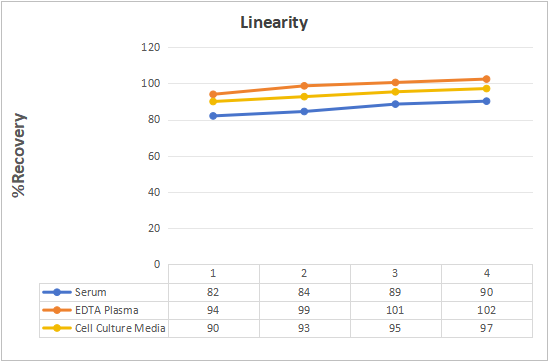Click the Cell Culture Media legend marker
This screenshot has width=548, height=361.
pos(57,328)
